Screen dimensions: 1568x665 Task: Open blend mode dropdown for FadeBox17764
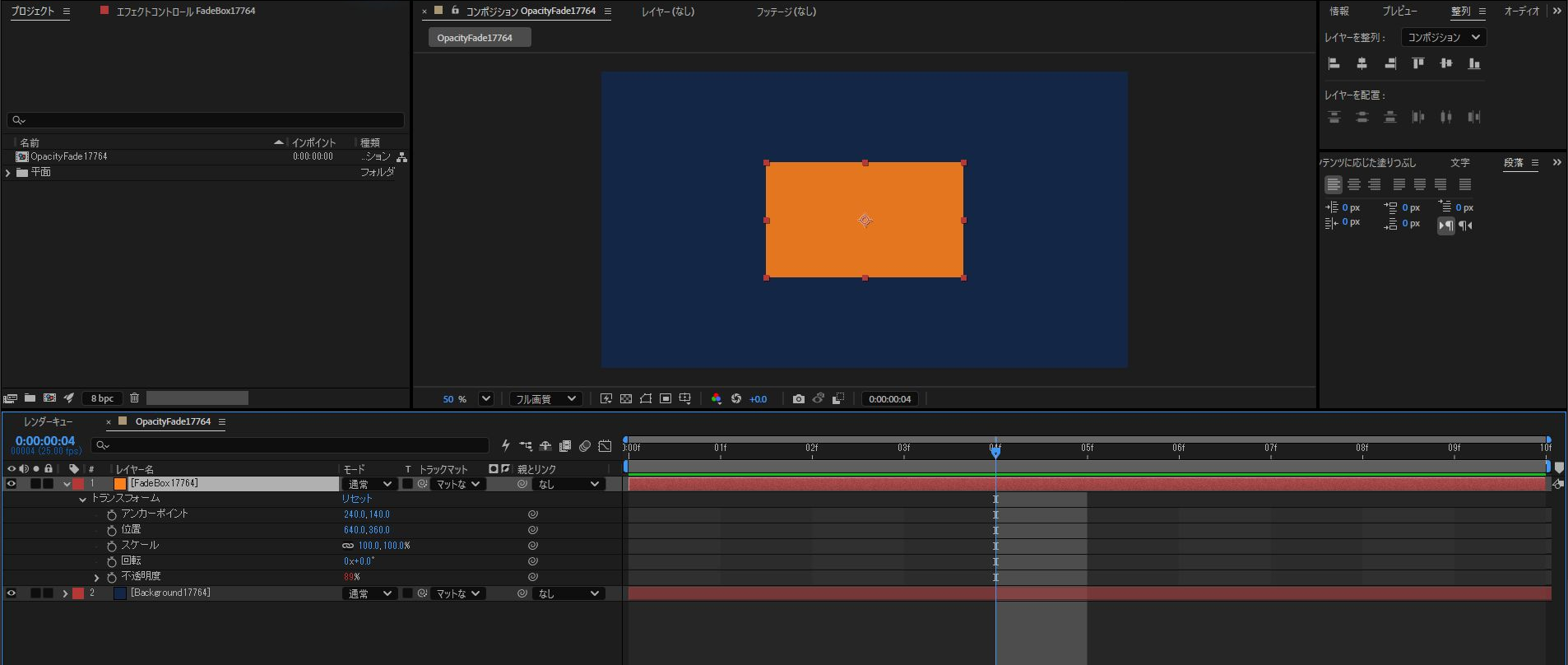pos(369,484)
